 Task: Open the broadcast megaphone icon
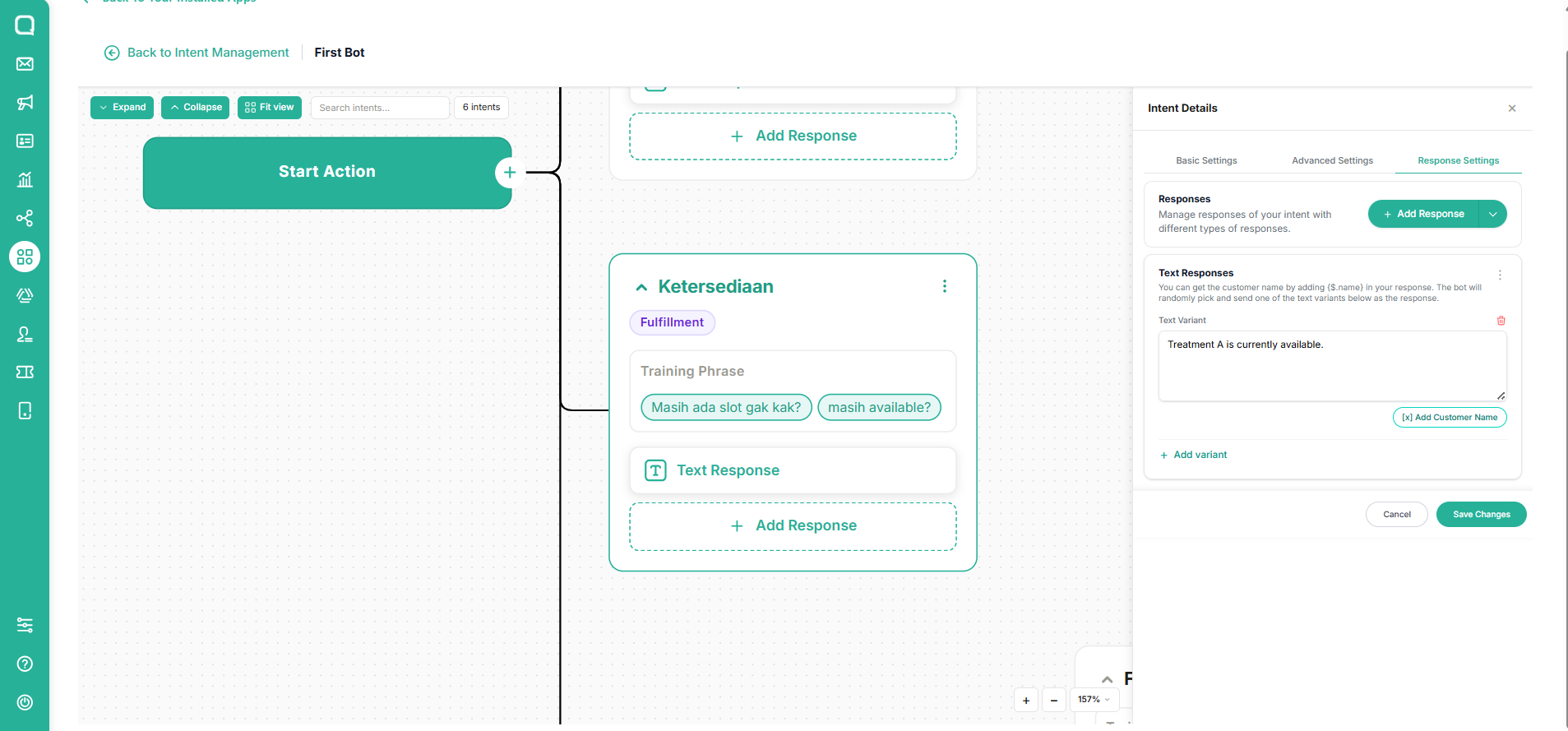pos(25,103)
